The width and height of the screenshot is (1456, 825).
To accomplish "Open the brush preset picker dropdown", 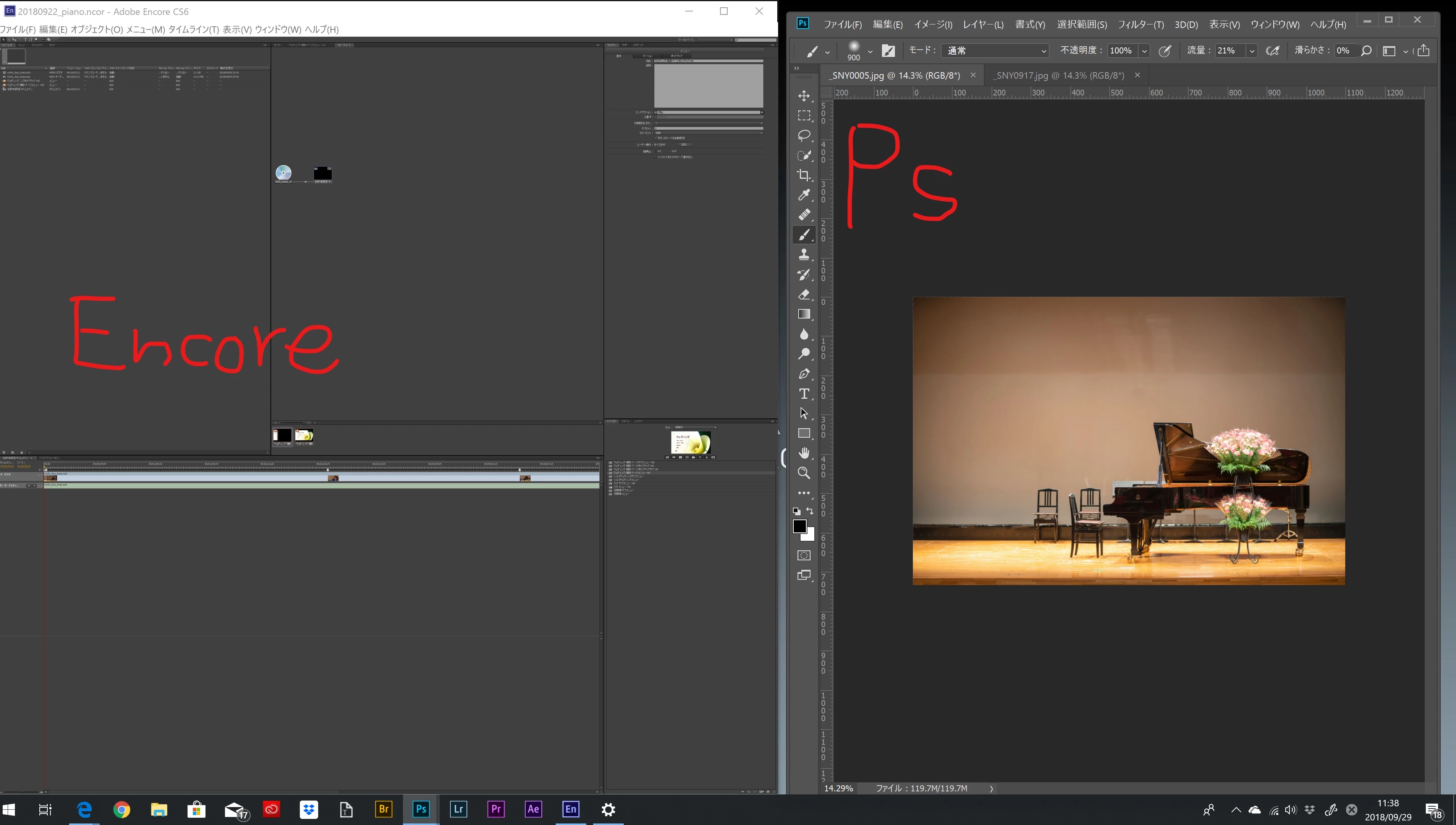I will click(870, 52).
